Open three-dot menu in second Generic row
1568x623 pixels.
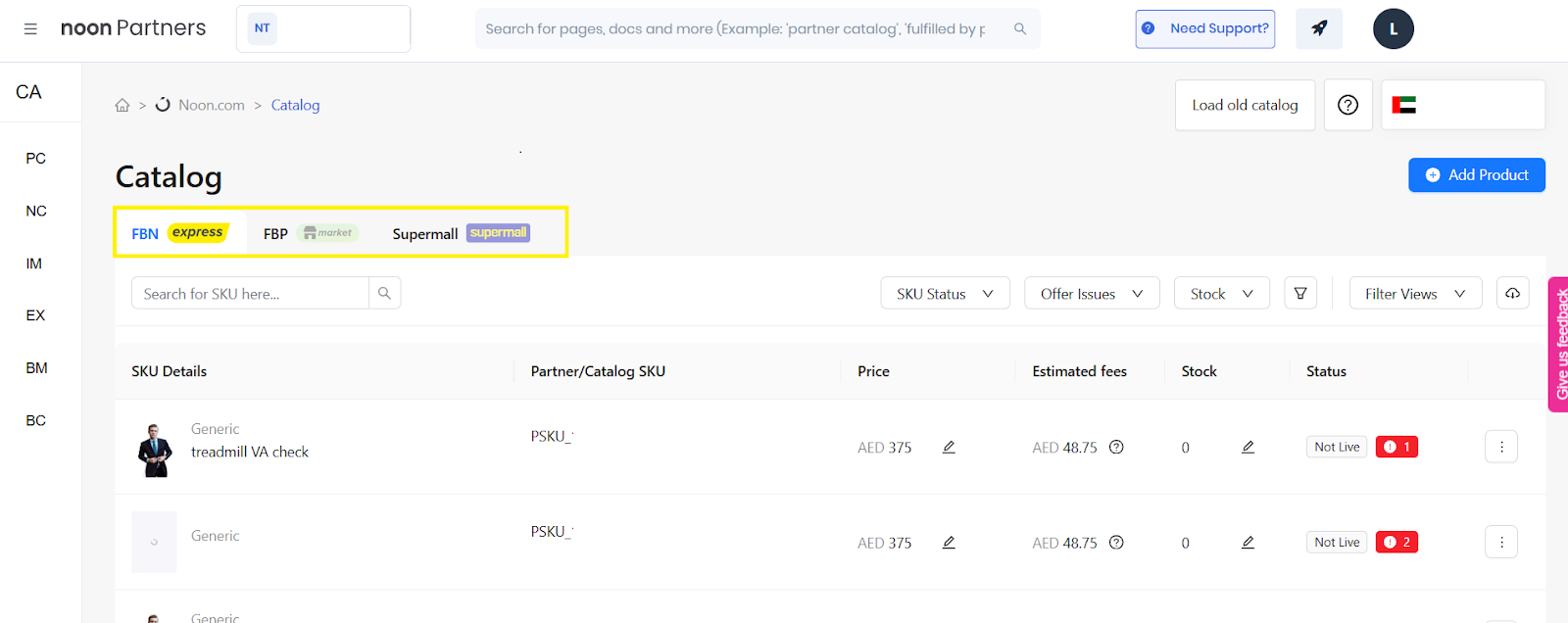(1501, 542)
